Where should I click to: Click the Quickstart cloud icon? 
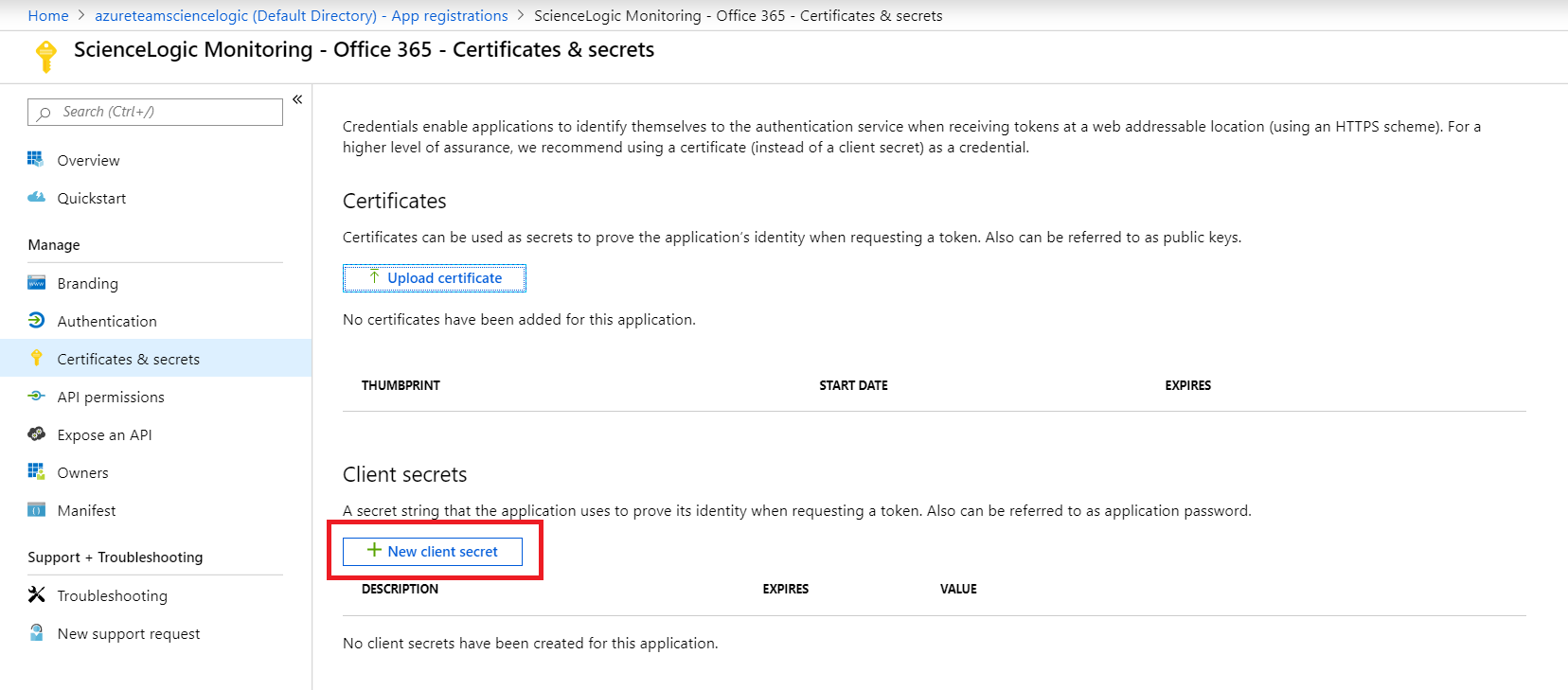[x=36, y=198]
